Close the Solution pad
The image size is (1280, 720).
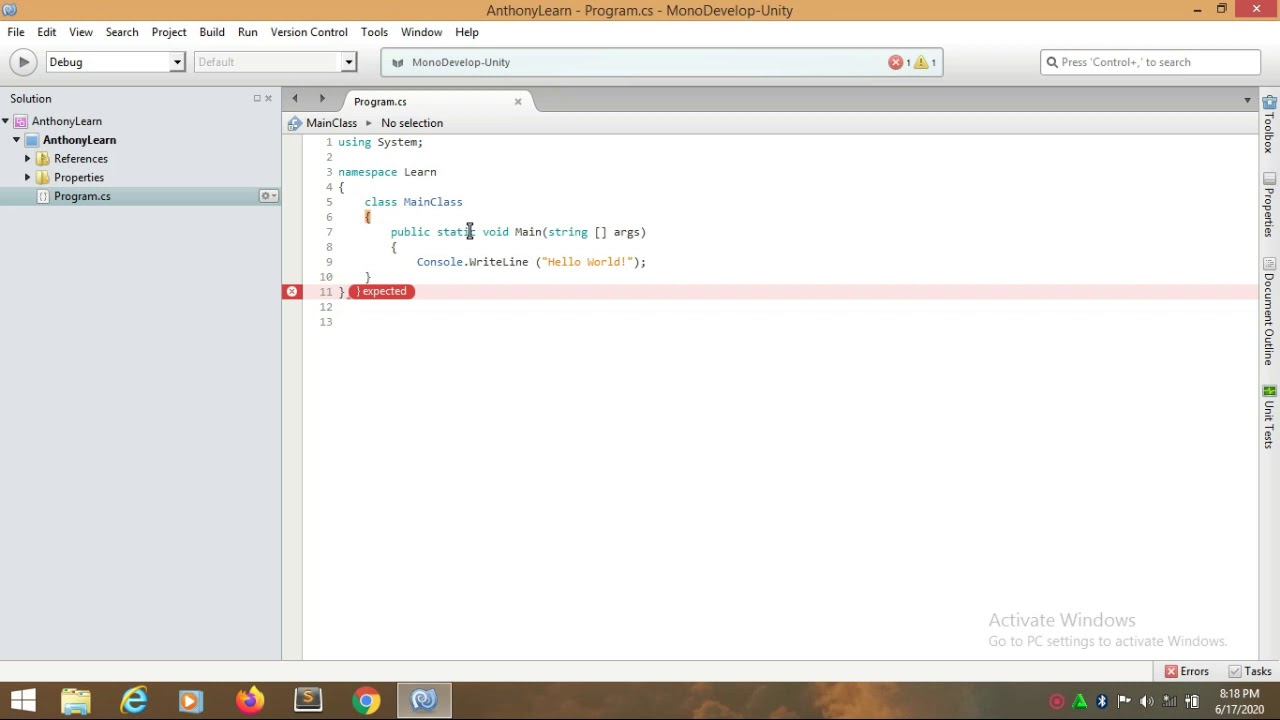[x=268, y=98]
